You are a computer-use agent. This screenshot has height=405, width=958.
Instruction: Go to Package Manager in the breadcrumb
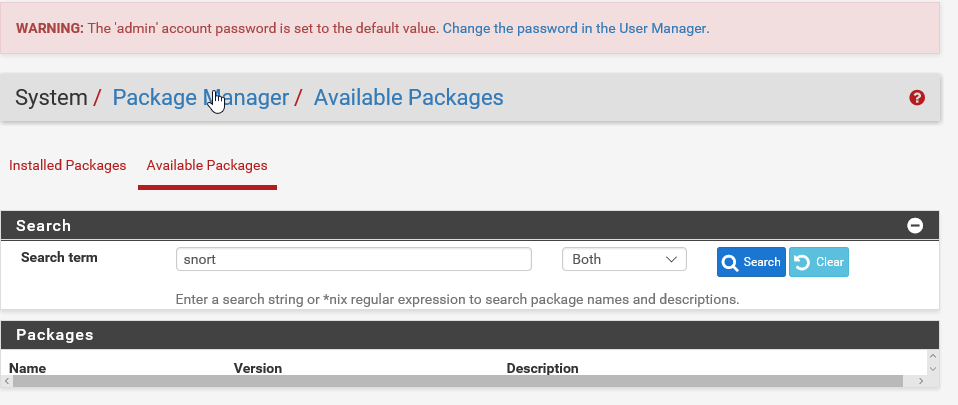(x=200, y=98)
